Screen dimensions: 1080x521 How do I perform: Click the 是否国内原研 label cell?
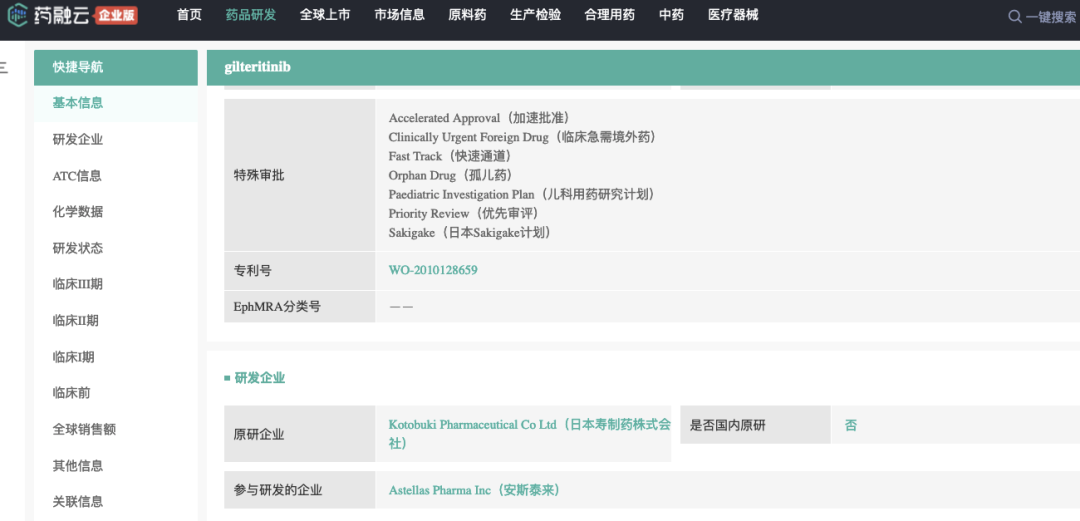[756, 425]
